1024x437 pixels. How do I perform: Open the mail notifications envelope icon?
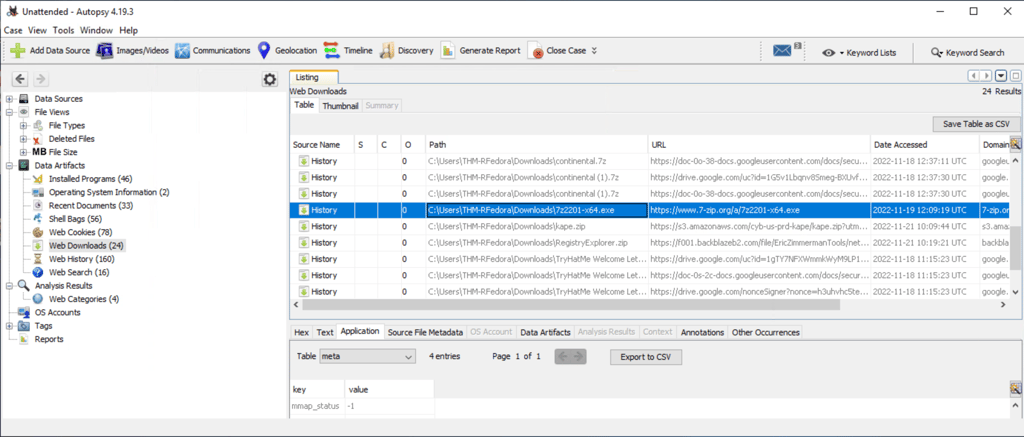tap(782, 51)
